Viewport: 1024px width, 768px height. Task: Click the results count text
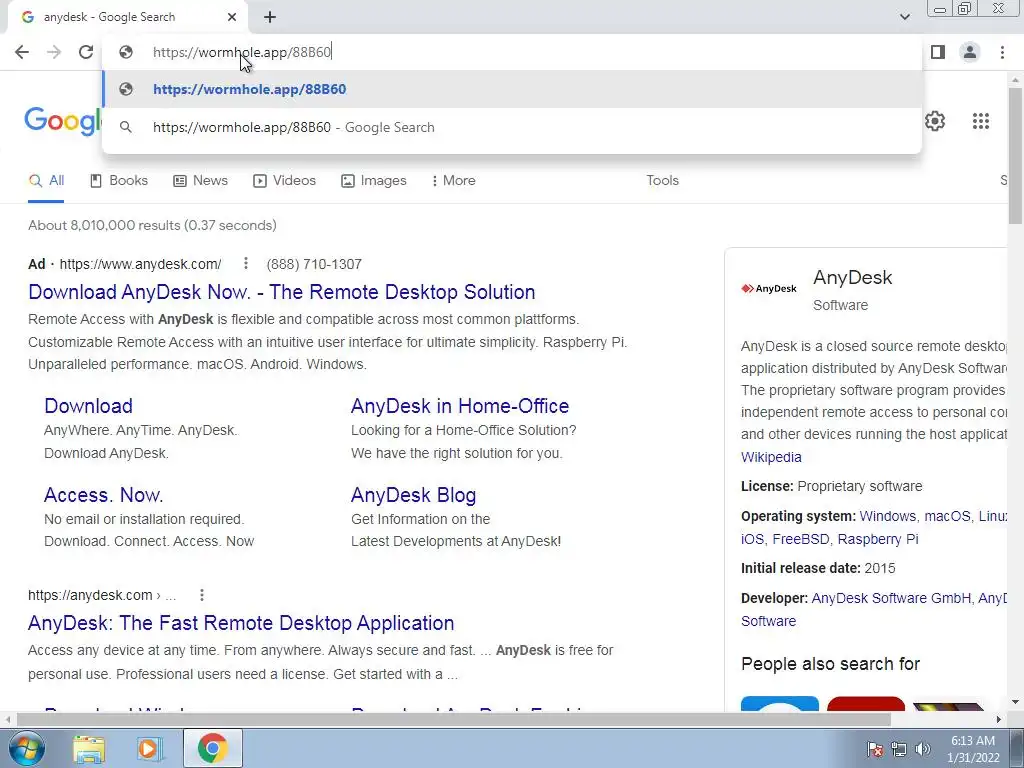coord(152,225)
